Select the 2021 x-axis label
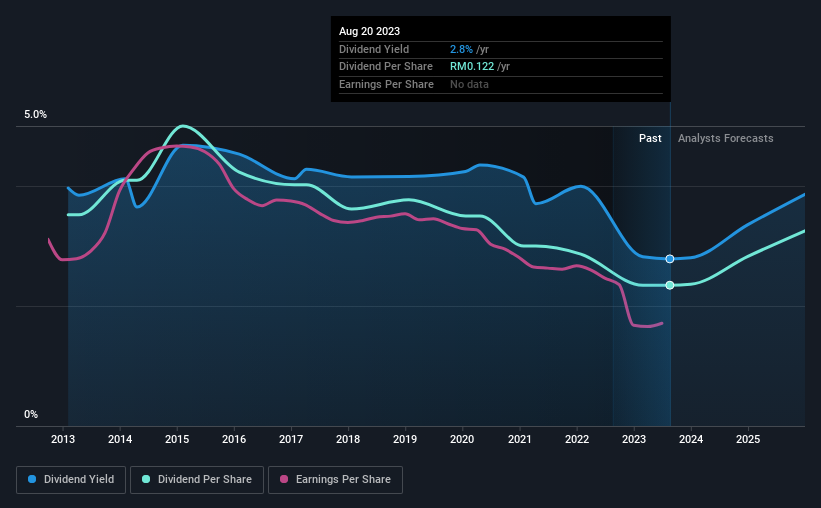Viewport: 821px width, 508px height. click(x=519, y=439)
